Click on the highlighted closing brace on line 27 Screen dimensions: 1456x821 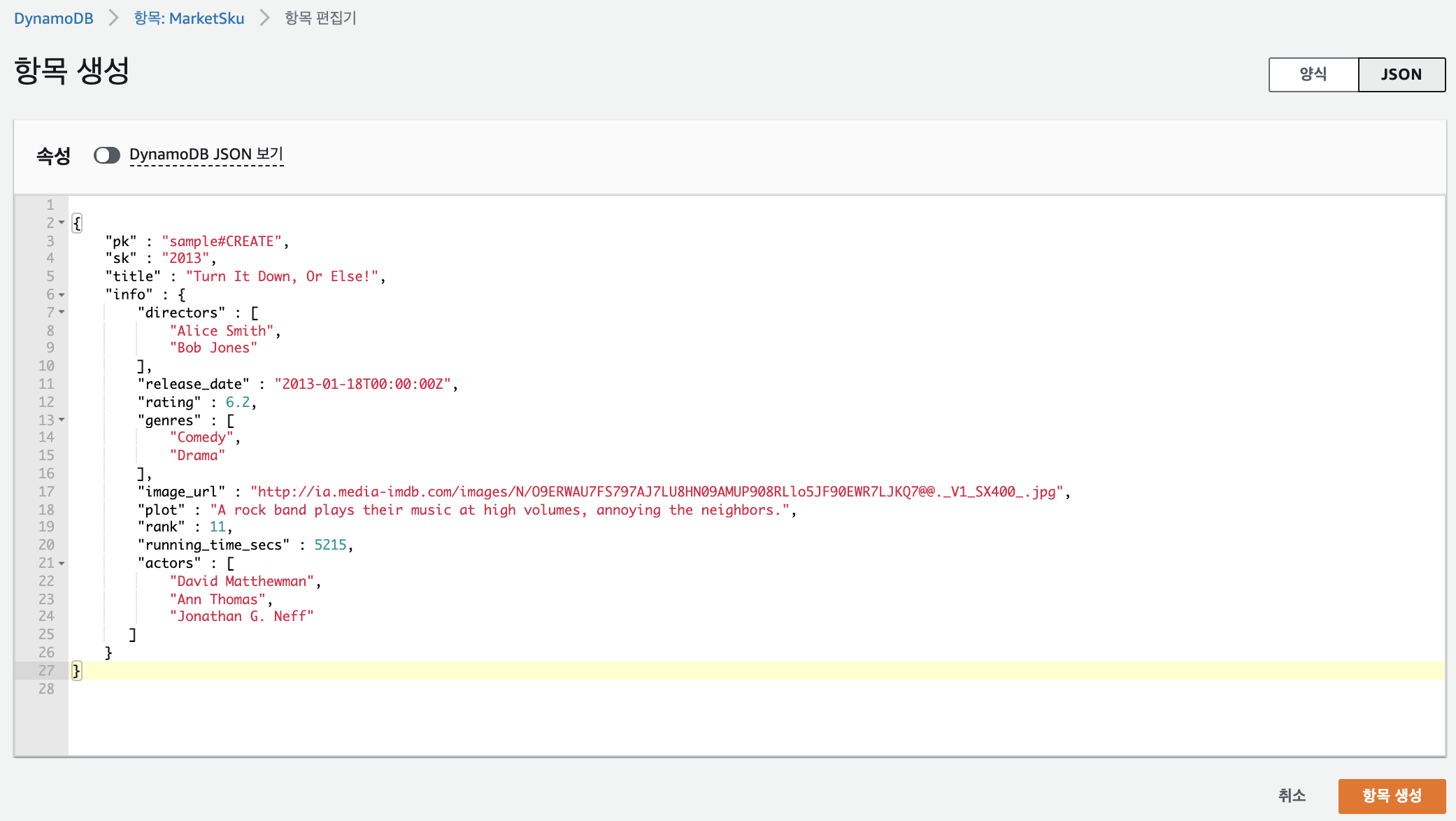77,671
